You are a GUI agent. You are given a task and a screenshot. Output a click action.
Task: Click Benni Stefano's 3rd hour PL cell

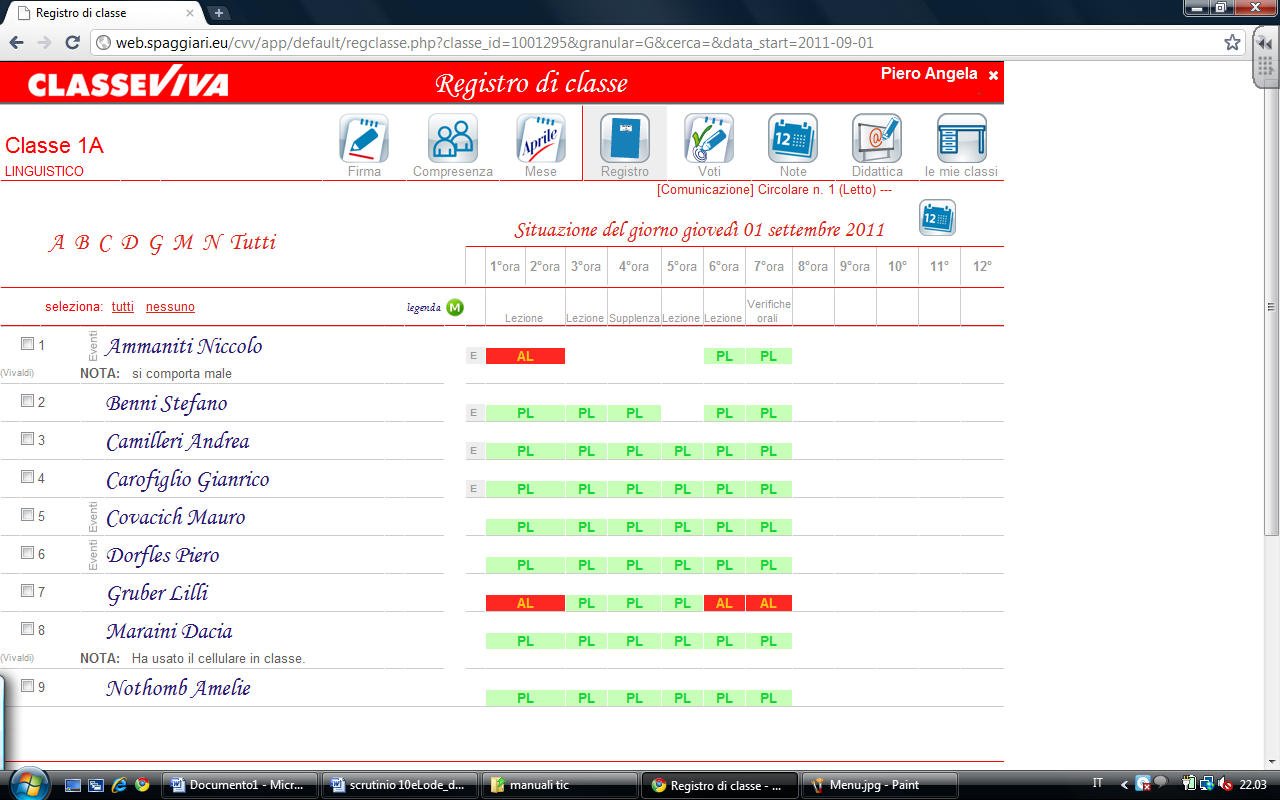coord(586,413)
